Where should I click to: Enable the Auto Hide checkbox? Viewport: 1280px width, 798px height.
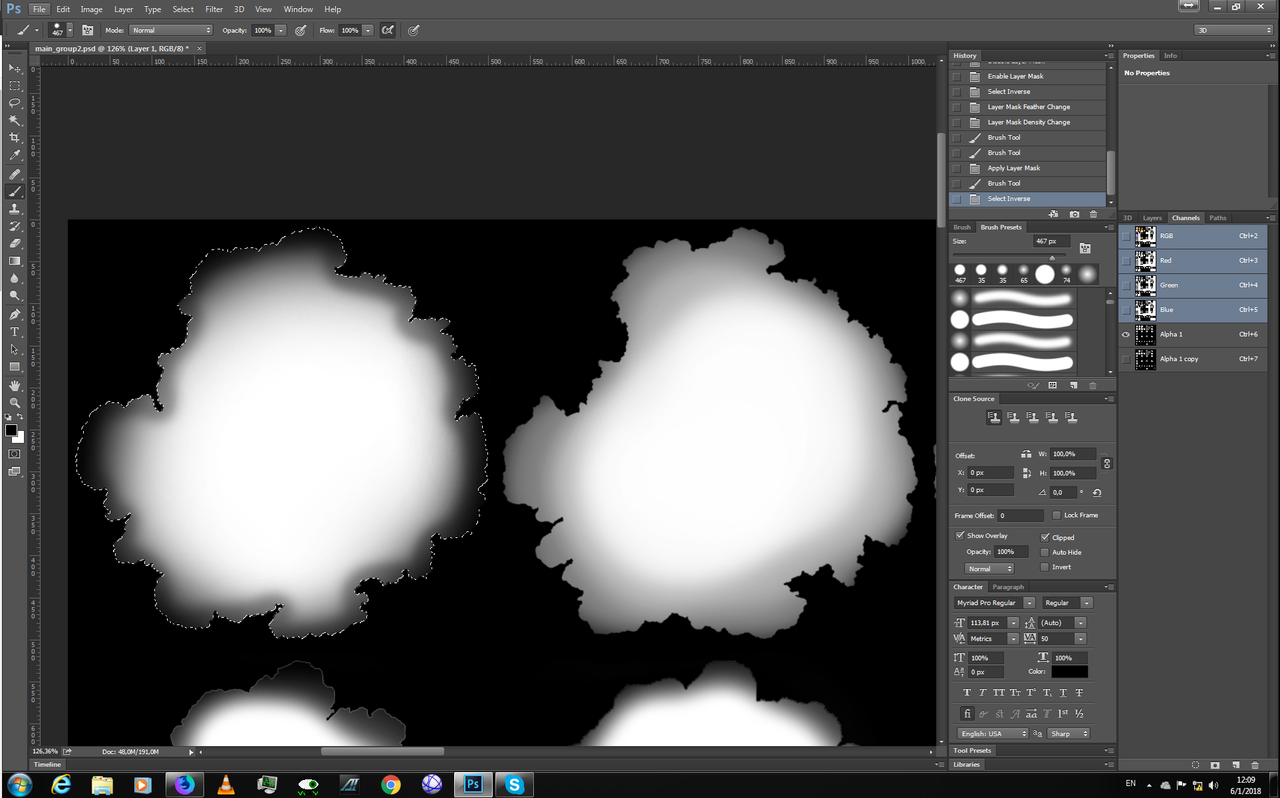1045,552
